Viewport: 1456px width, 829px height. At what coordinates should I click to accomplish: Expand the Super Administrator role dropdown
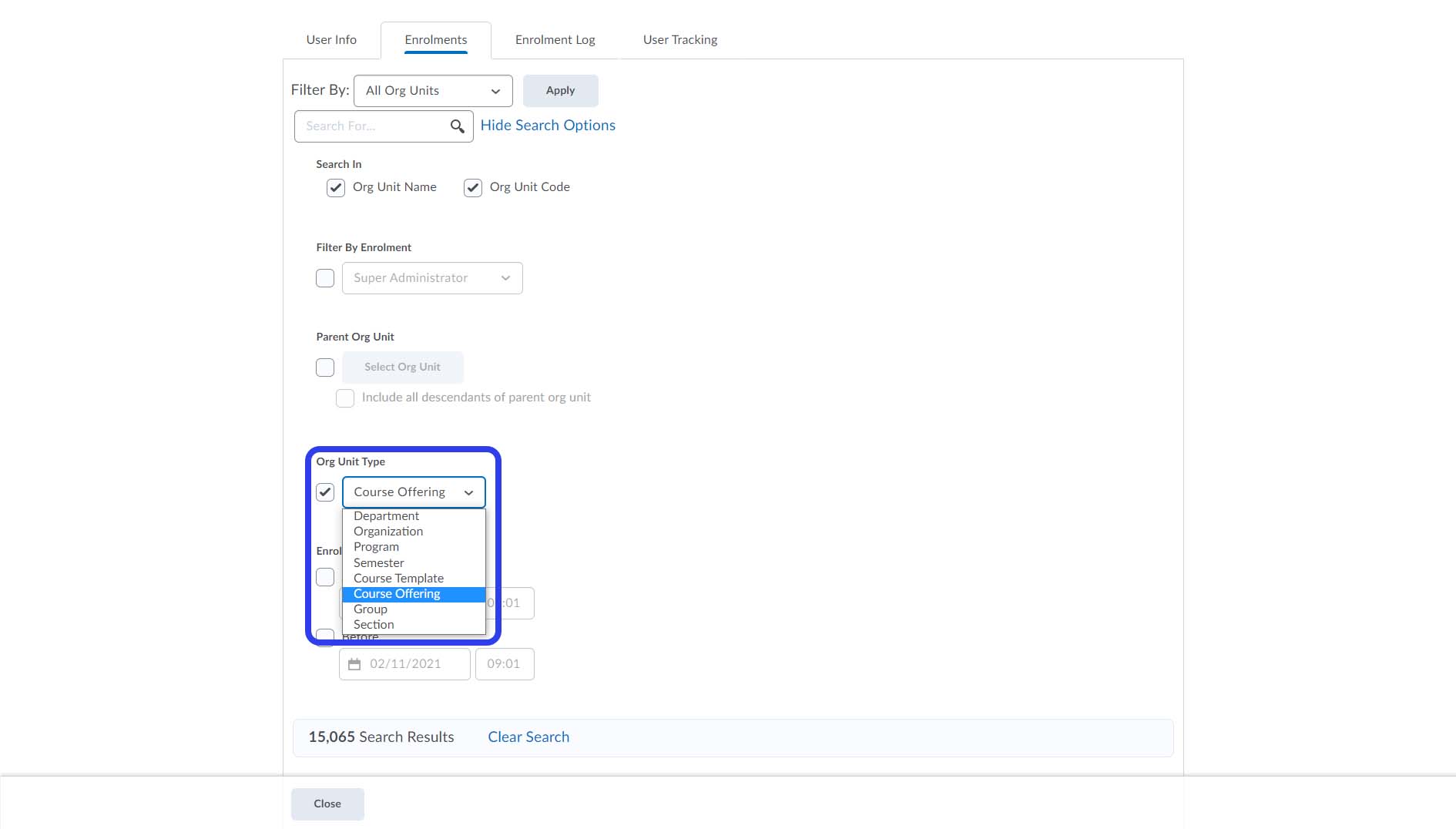pos(432,278)
